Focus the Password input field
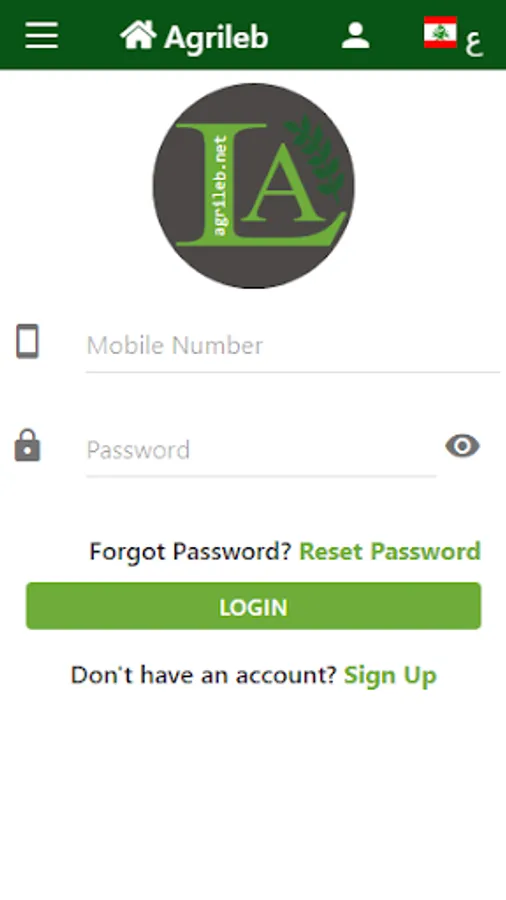 (261, 450)
